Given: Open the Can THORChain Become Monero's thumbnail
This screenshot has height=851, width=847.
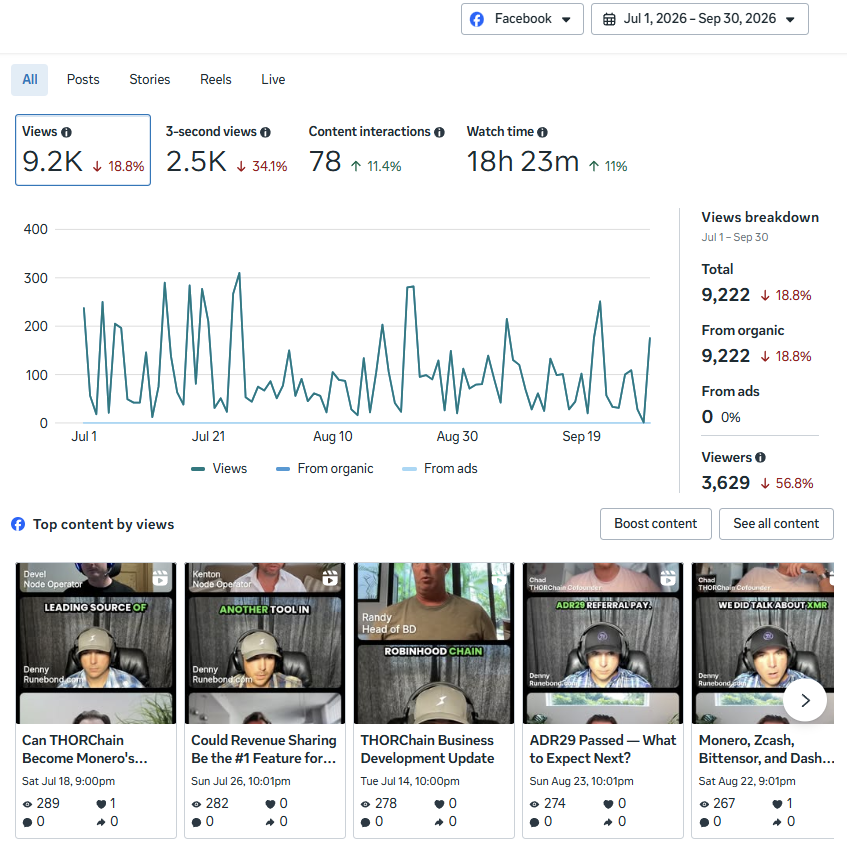Looking at the screenshot, I should click(96, 643).
